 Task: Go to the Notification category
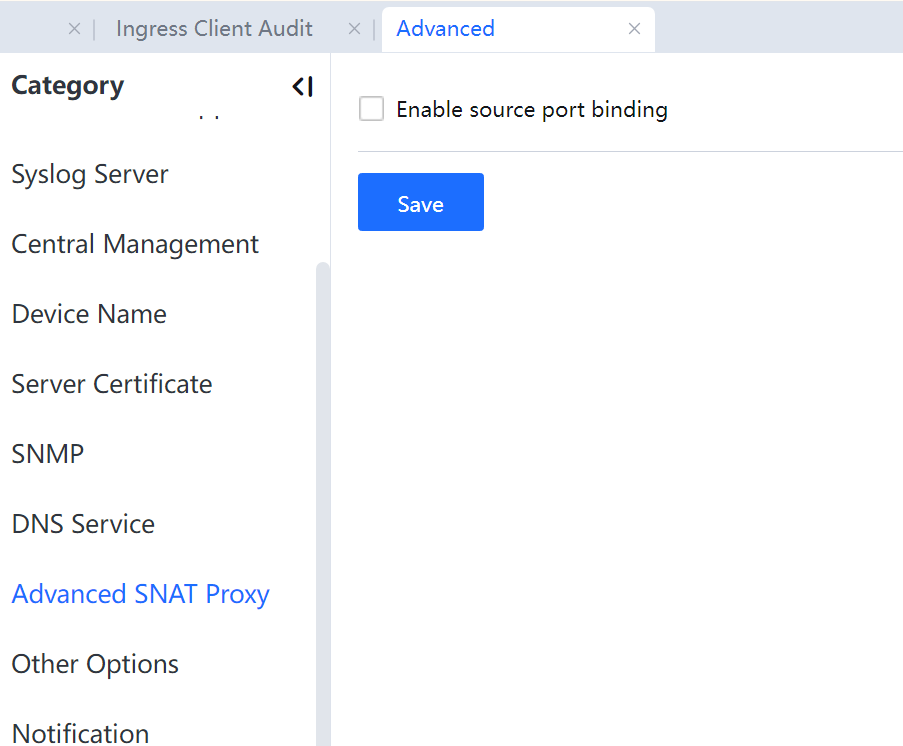point(80,733)
